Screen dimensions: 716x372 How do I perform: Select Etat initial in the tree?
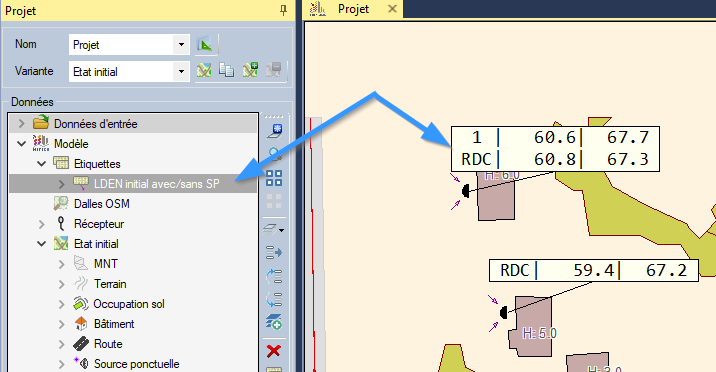click(x=96, y=244)
